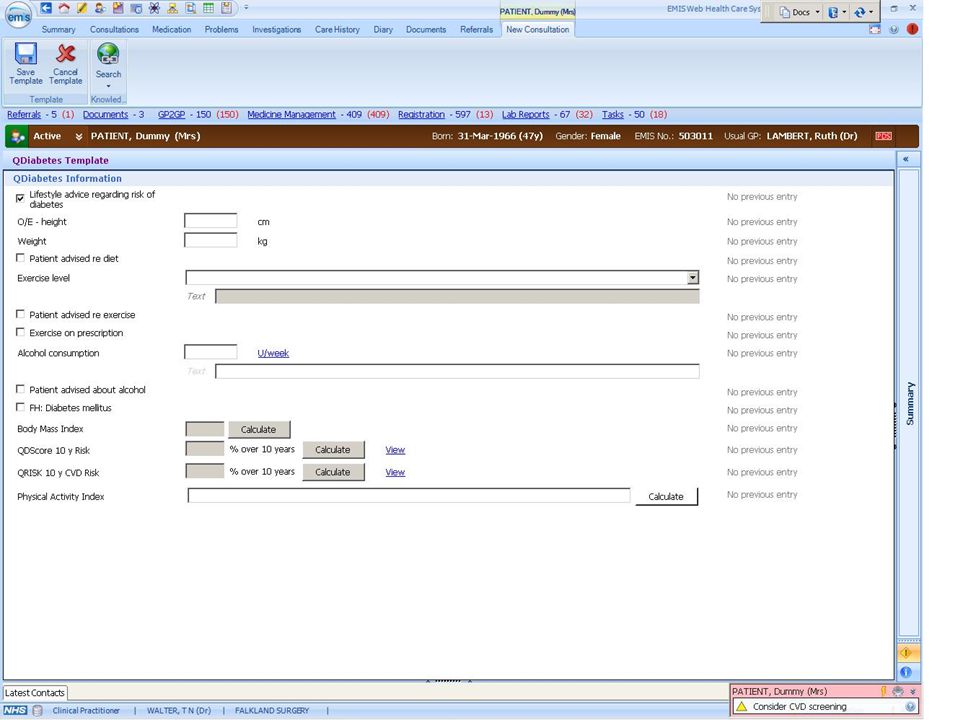Click the blue back arrow icon

click(46, 8)
